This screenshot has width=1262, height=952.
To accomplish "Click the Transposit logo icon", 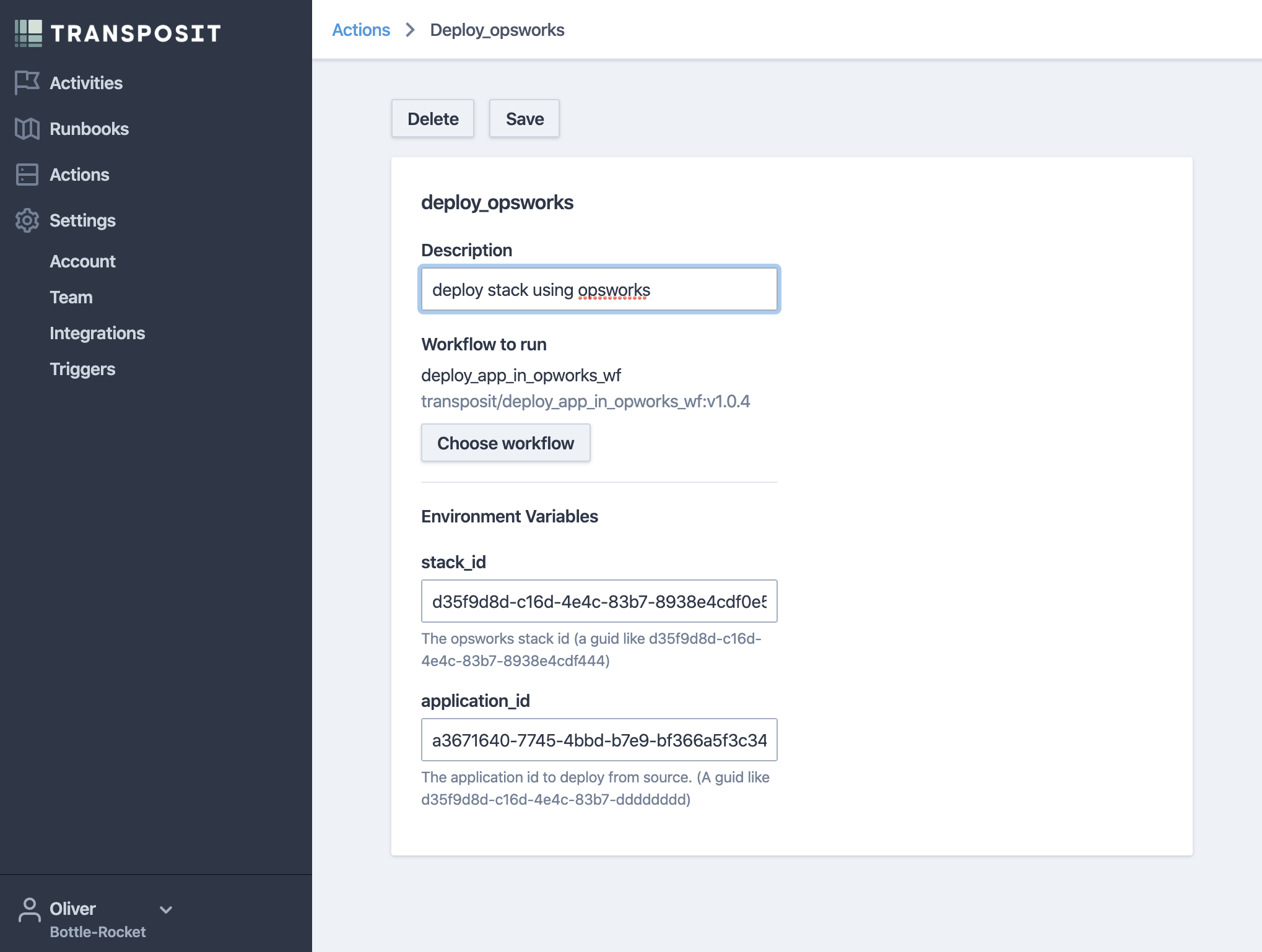I will point(28,33).
